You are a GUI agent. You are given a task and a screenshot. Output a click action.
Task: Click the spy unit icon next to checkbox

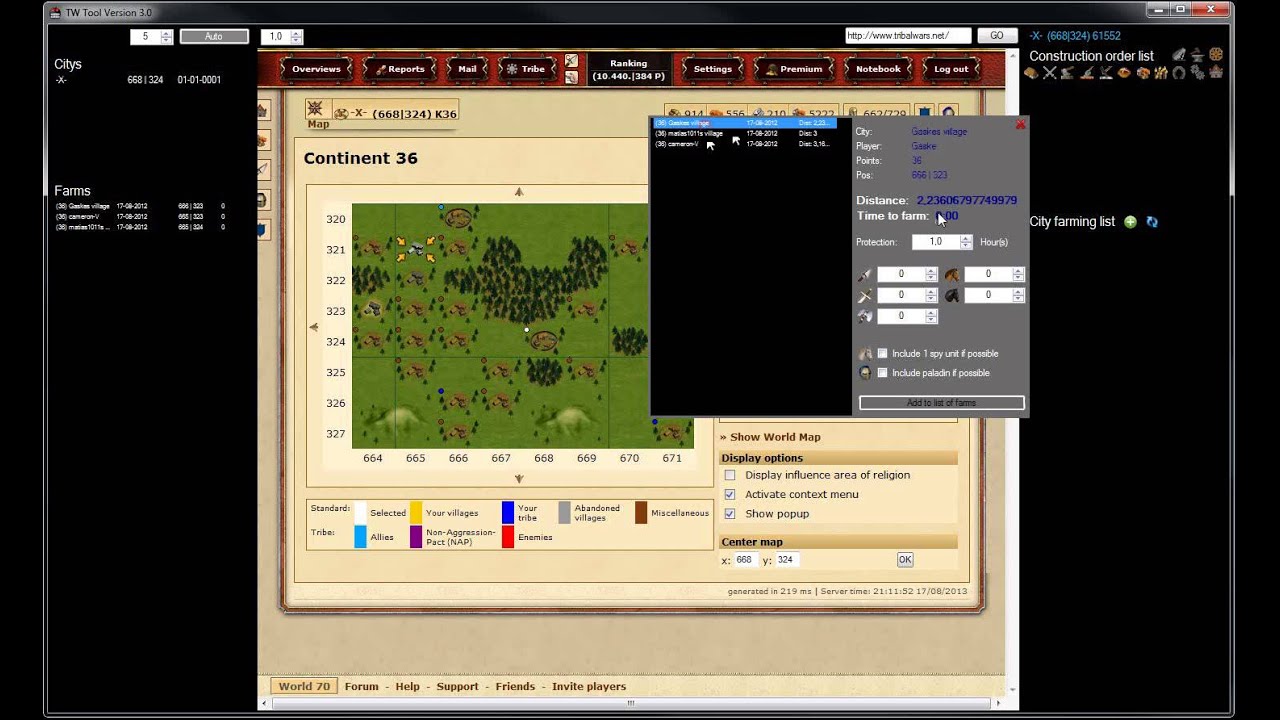point(865,354)
